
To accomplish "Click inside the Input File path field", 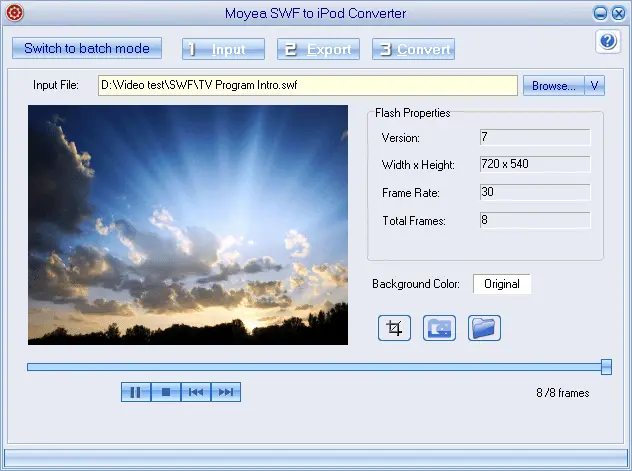I will 307,86.
